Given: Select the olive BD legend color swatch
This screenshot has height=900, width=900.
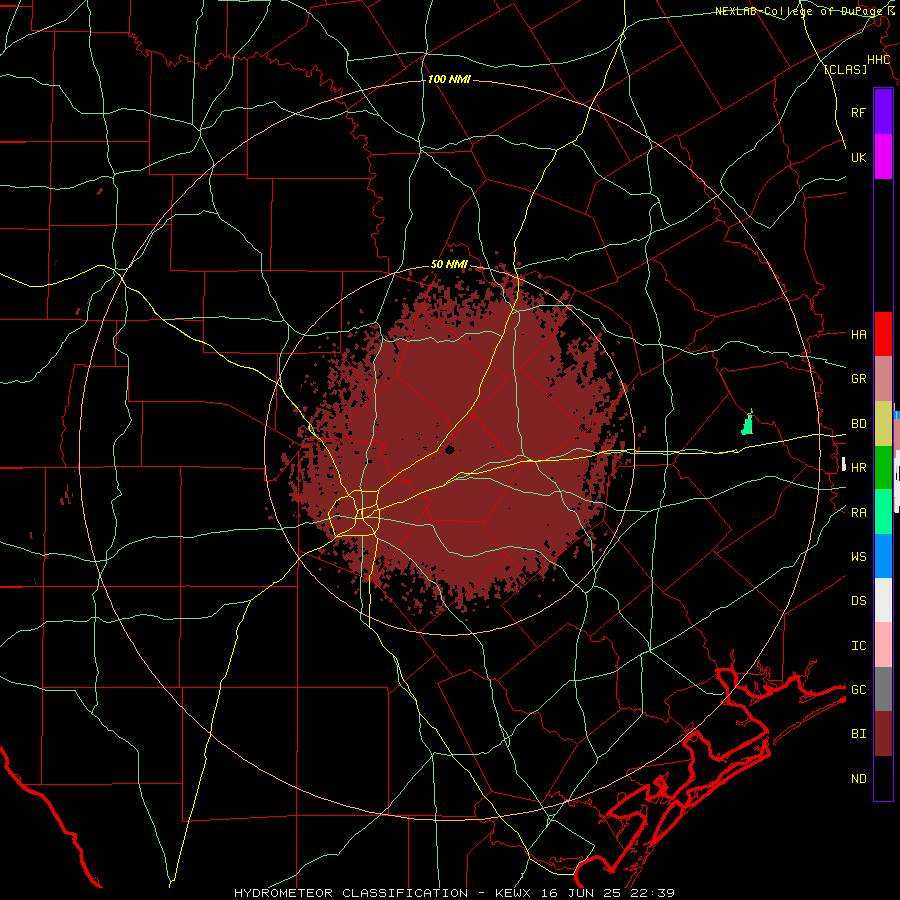Looking at the screenshot, I should click(883, 424).
